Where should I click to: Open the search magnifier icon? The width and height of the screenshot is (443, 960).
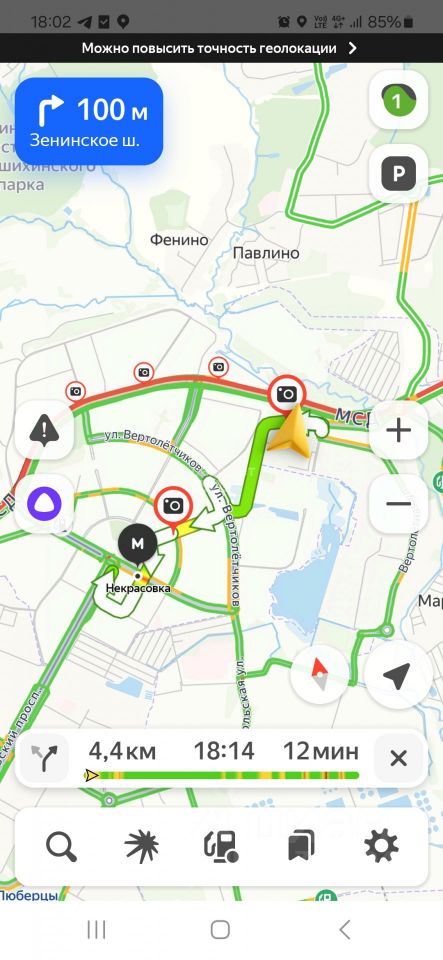[61, 846]
